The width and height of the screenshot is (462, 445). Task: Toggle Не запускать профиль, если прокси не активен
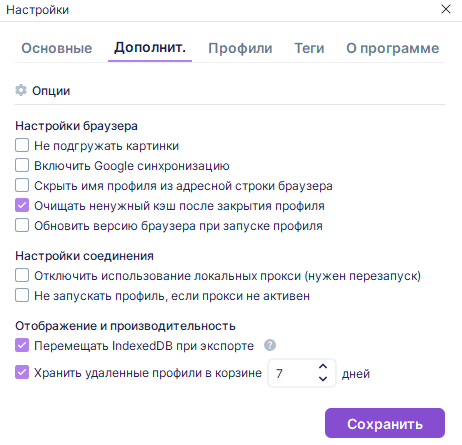22,295
